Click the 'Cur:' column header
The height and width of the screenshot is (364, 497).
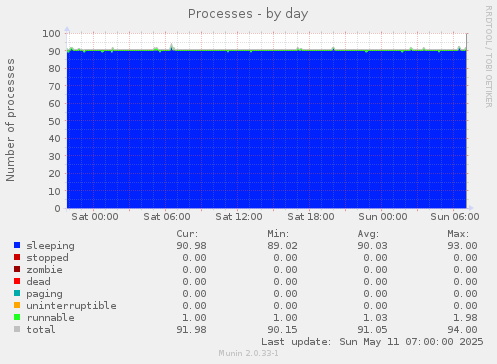click(x=187, y=234)
